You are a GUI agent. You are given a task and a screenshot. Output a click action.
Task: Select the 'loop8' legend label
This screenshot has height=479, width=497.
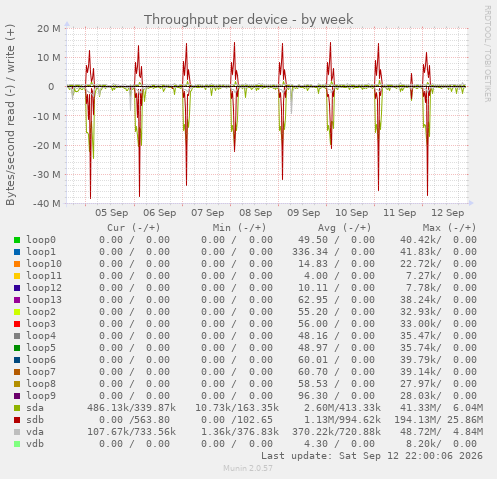point(41,384)
